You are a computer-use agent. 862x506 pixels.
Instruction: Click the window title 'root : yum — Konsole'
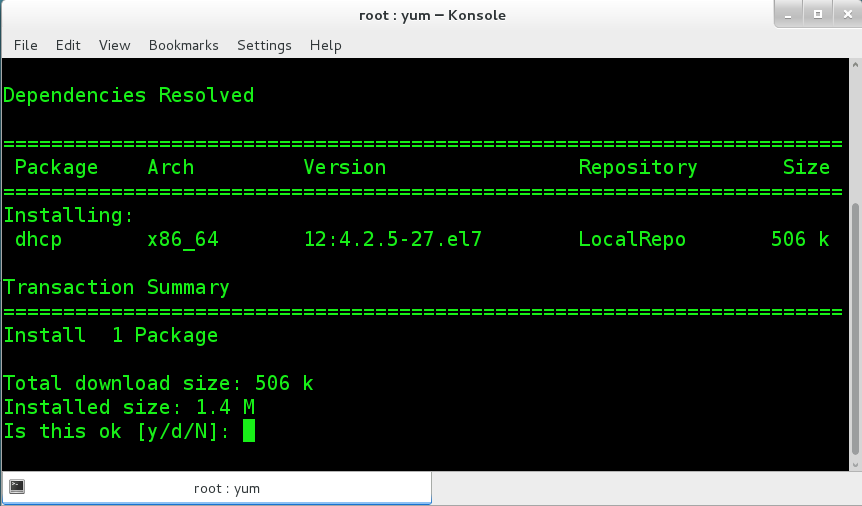point(432,15)
